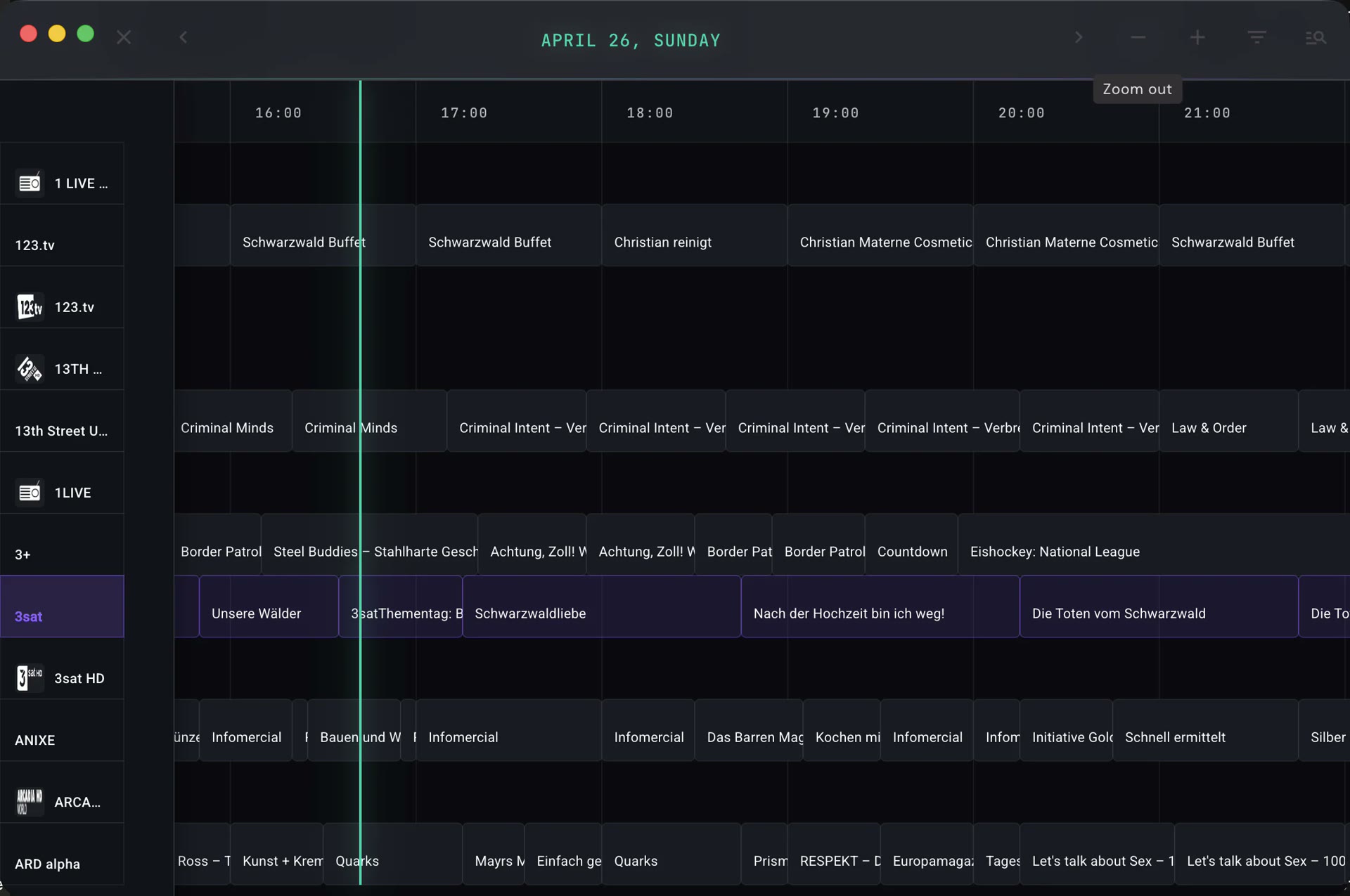Click the 3sat HD channel logo
Viewport: 1350px width, 896px height.
click(x=30, y=678)
